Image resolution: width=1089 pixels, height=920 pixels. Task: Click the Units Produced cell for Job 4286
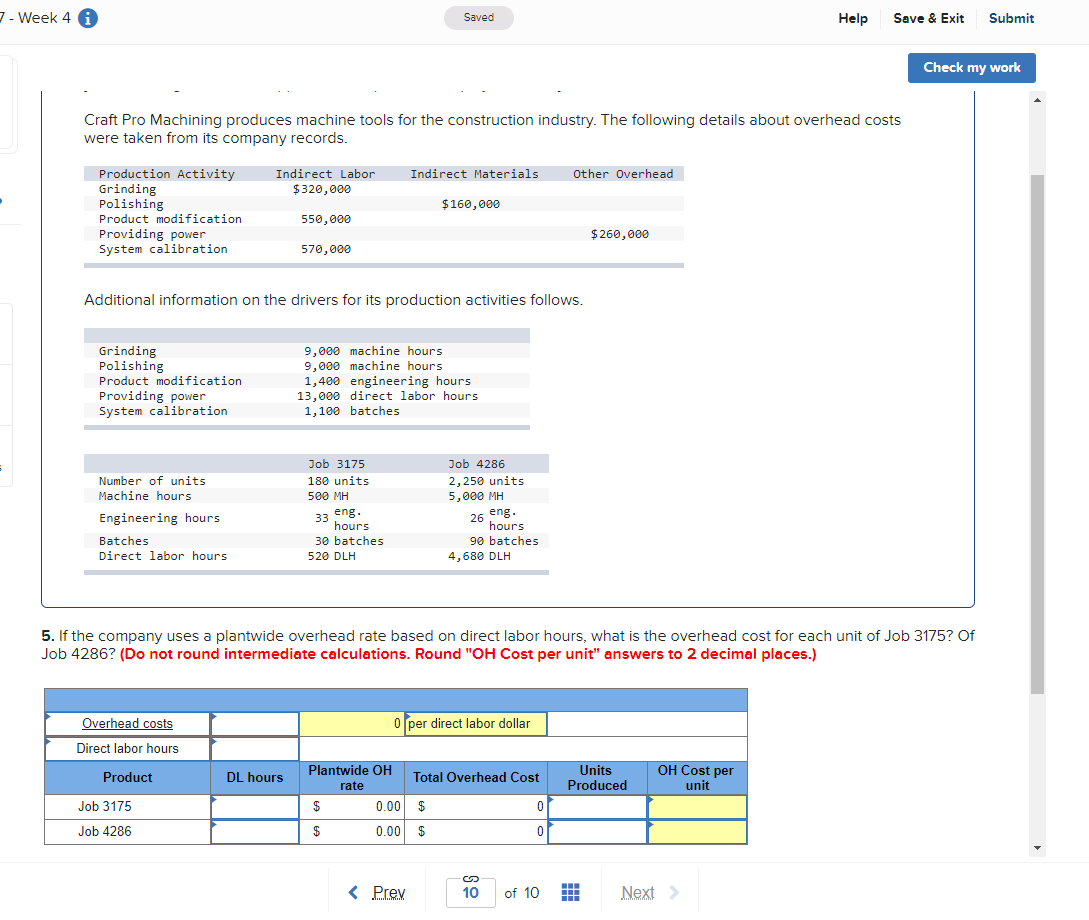597,831
